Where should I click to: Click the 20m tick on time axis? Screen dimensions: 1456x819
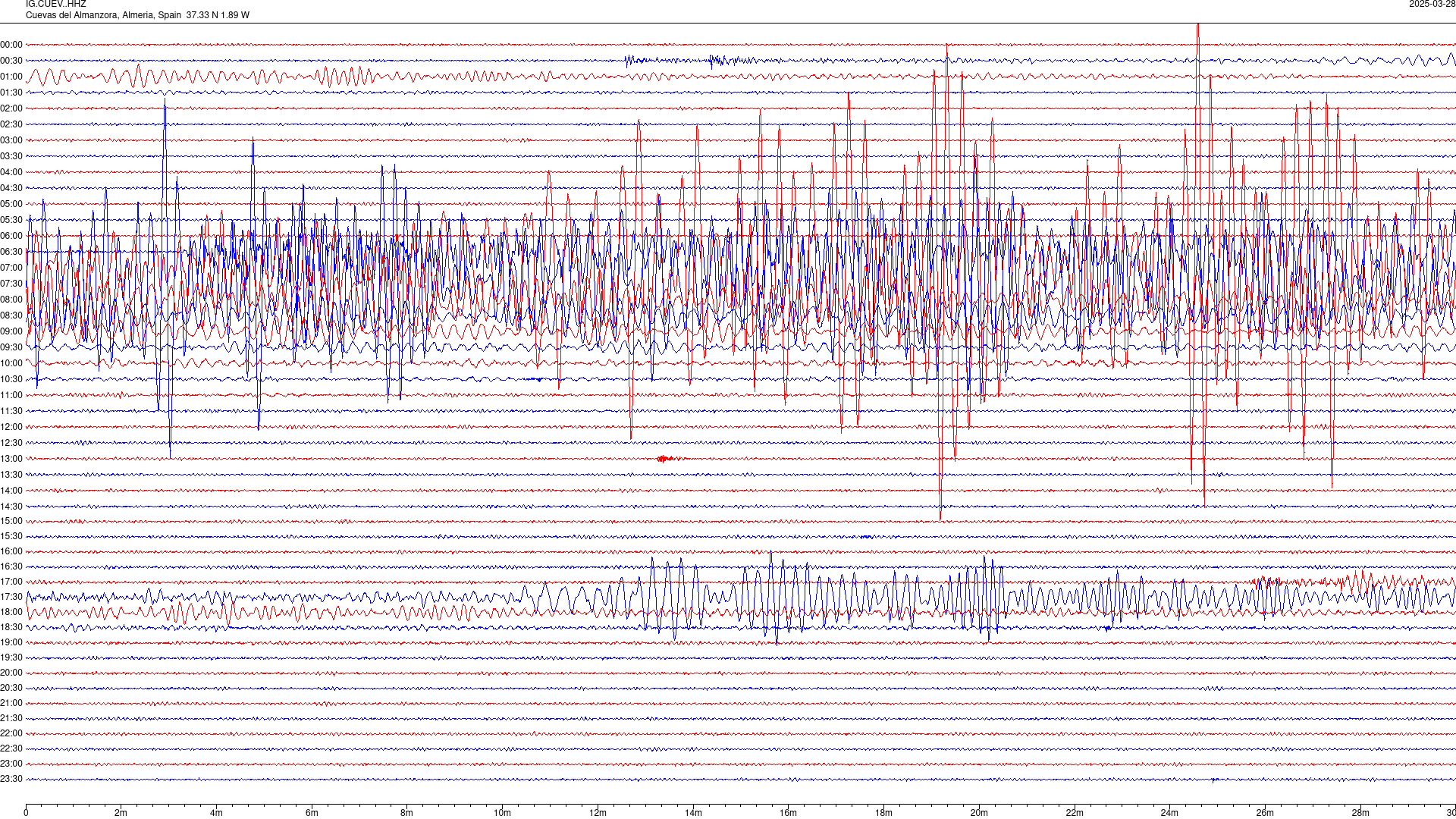click(x=979, y=813)
